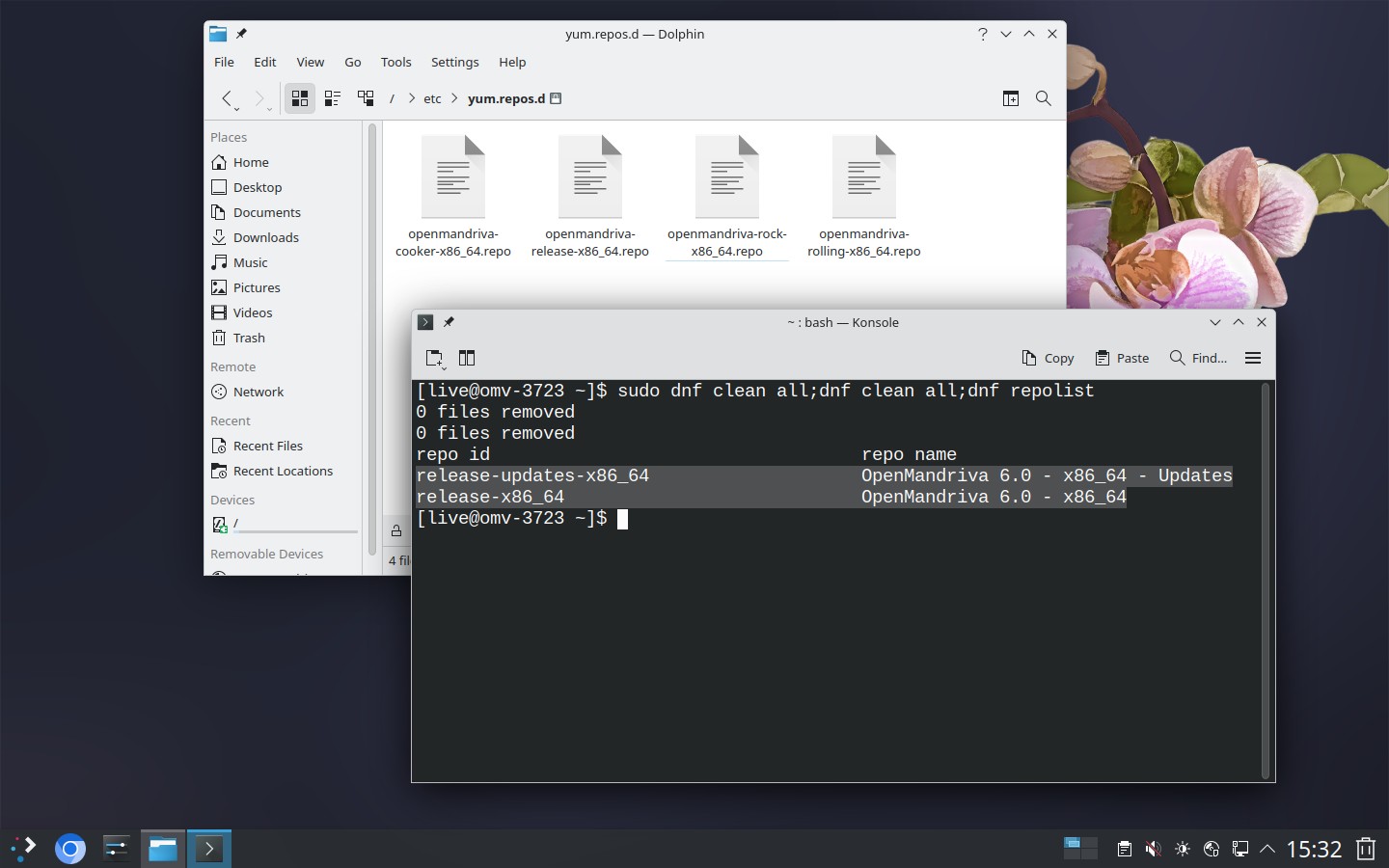Select openmandriva-cooker-x86_64.repo file
This screenshot has width=1389, height=868.
(x=453, y=197)
